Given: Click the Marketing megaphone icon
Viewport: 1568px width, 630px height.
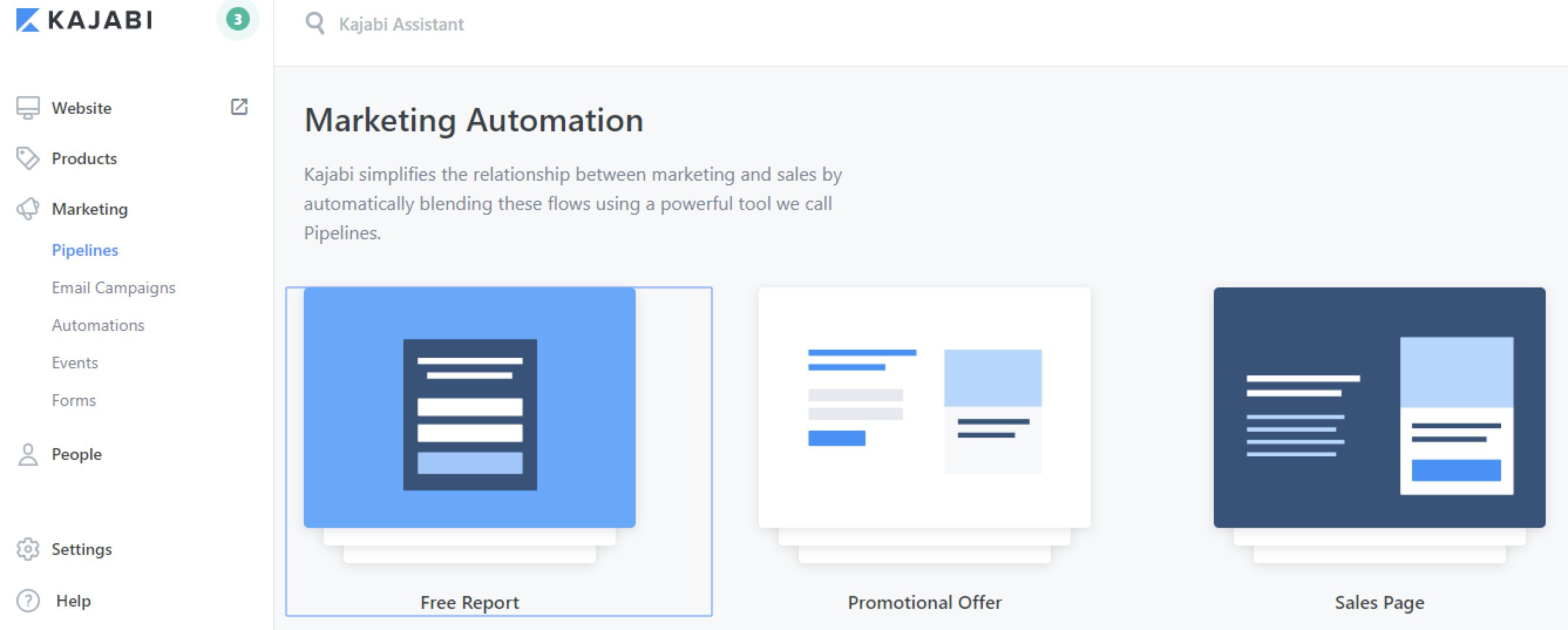Looking at the screenshot, I should coord(28,209).
